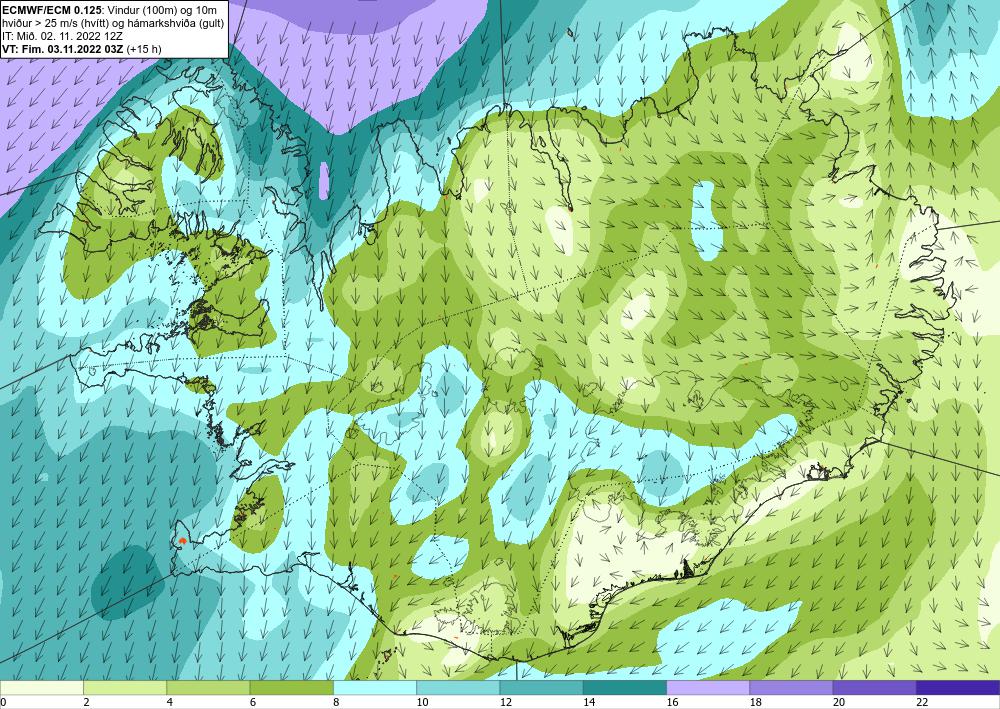Click the cyan 10–12 m/s legend swatch
The height and width of the screenshot is (709, 1000).
(458, 687)
